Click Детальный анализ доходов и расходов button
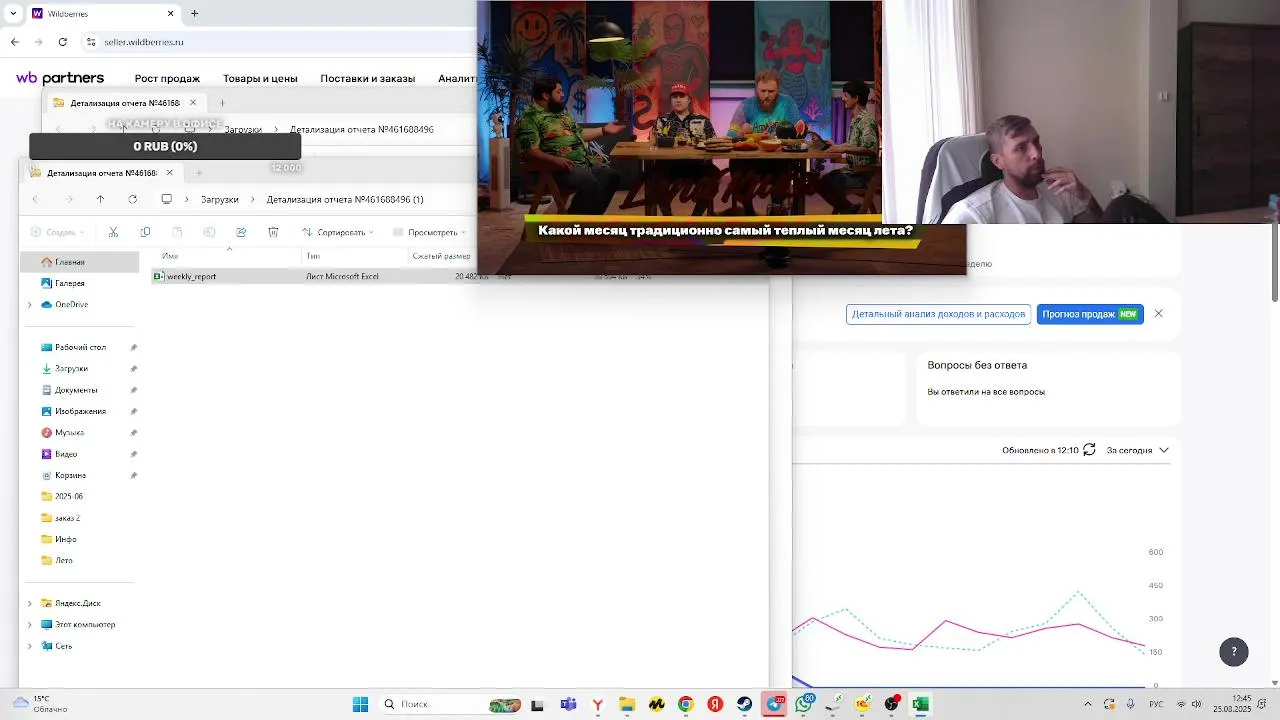Screen dimensions: 1280x720 coord(938,314)
